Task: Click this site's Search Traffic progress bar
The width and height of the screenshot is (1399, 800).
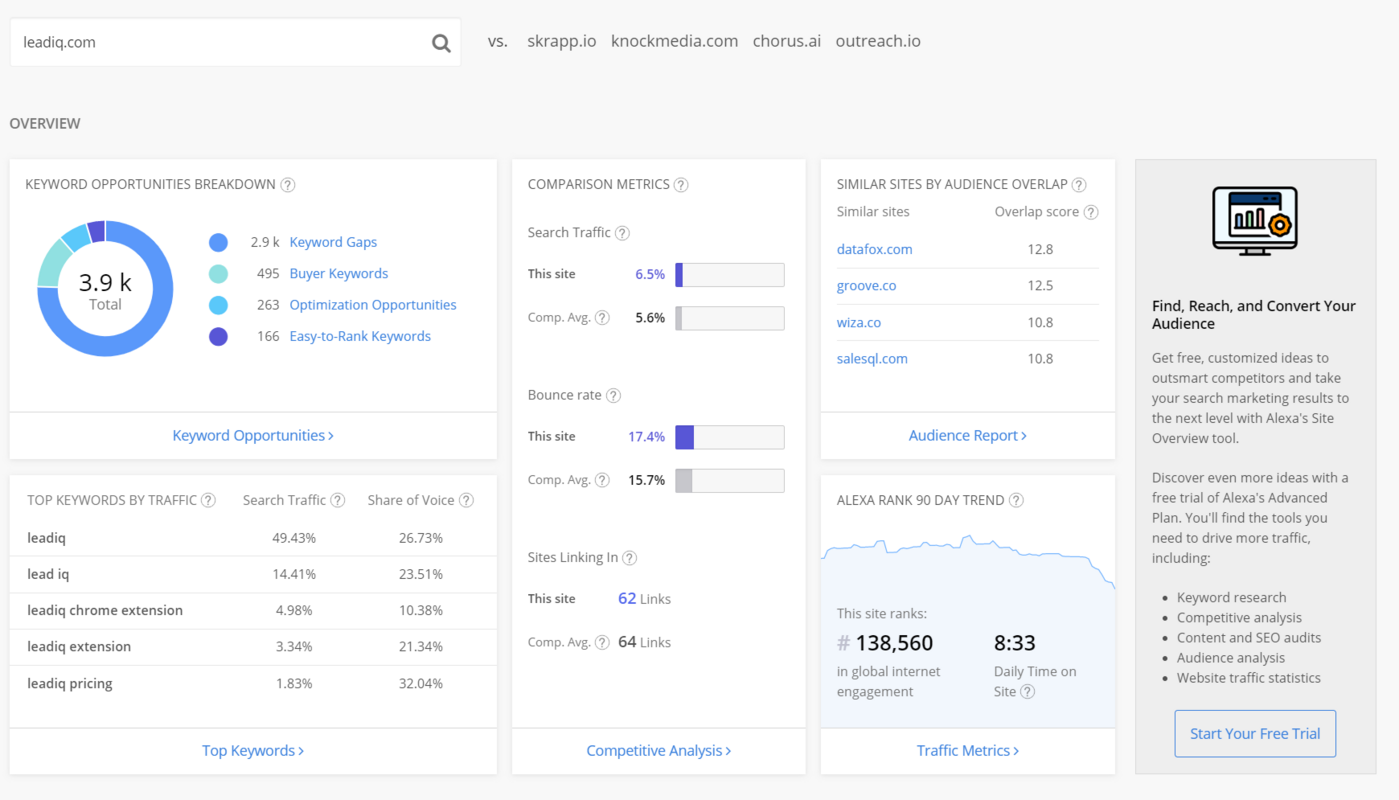Action: click(x=729, y=274)
